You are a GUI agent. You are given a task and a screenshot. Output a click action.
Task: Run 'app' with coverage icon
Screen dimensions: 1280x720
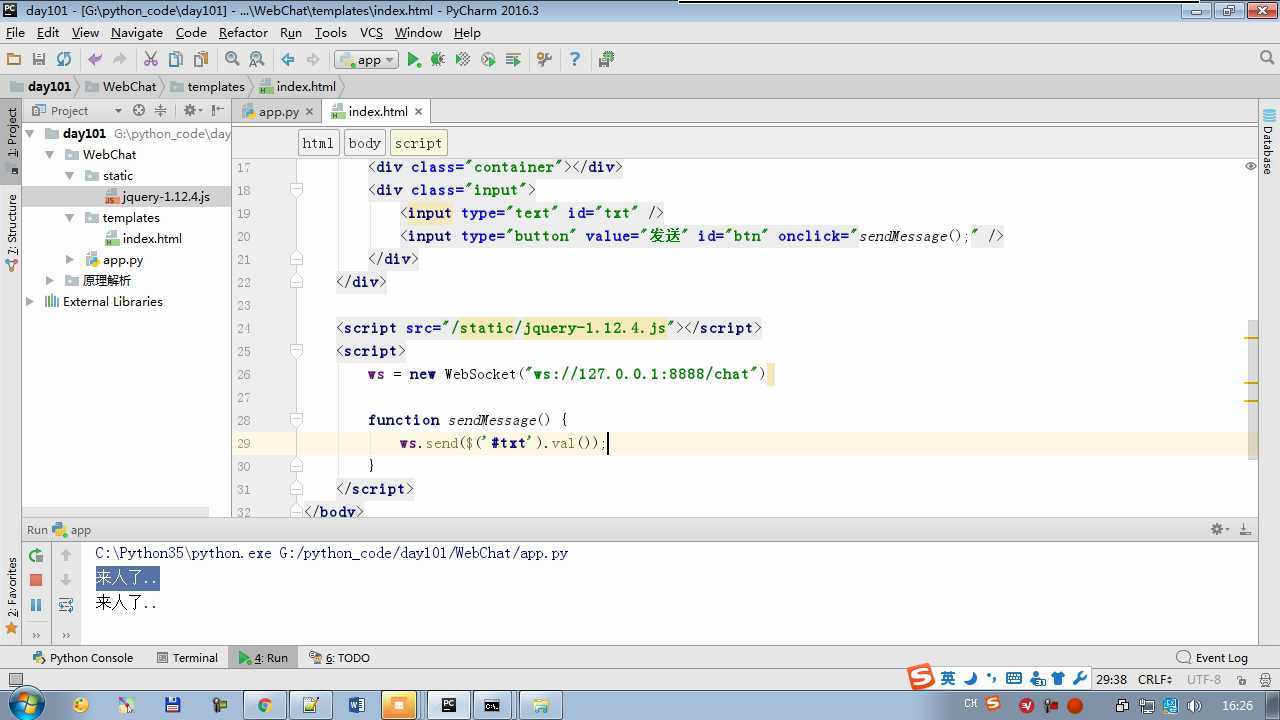(462, 60)
